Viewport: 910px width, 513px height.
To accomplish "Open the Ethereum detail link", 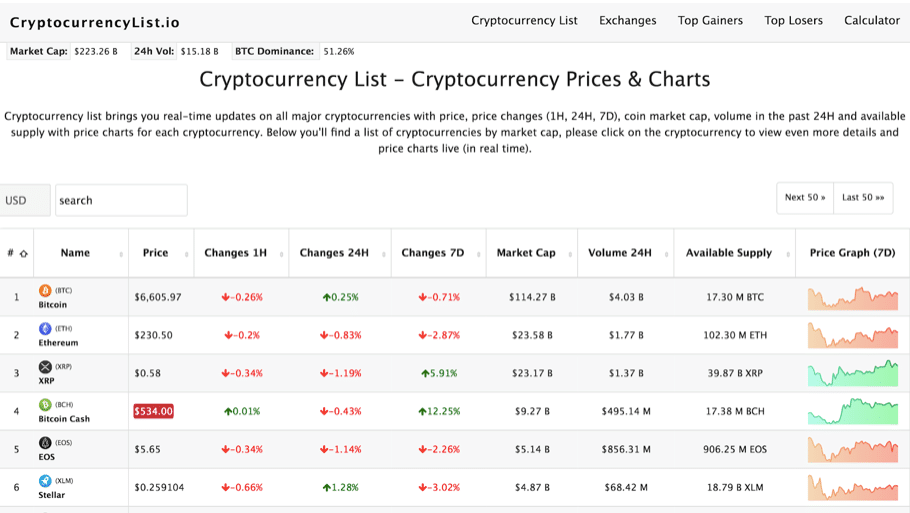I will 58,343.
